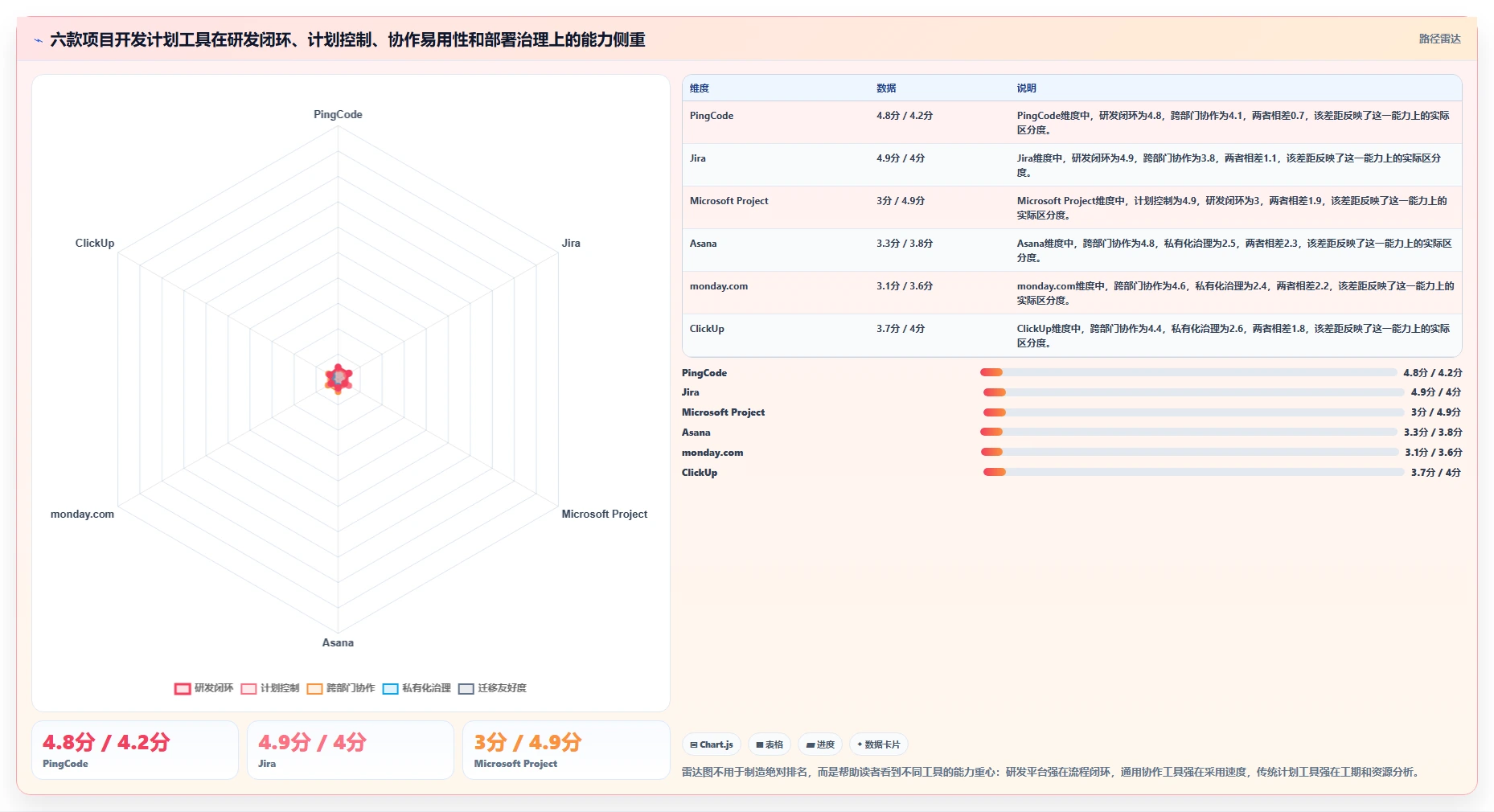Click the 路径雷达 label in the header

coord(1439,39)
